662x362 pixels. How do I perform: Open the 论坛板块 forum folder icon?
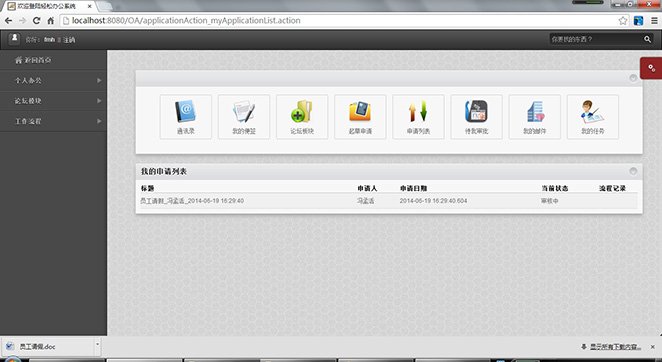(x=302, y=117)
